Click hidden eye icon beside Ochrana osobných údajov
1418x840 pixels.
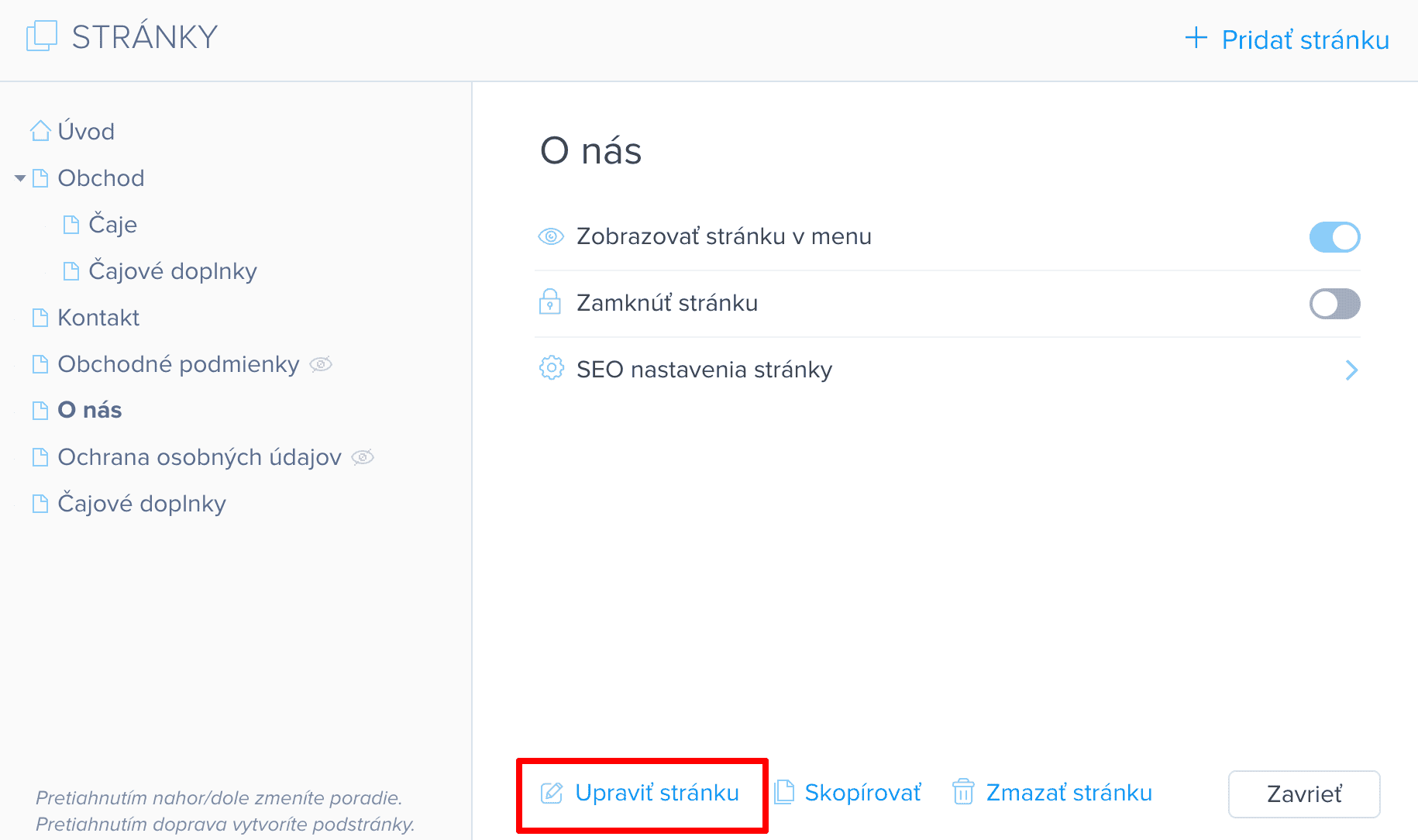[x=363, y=457]
